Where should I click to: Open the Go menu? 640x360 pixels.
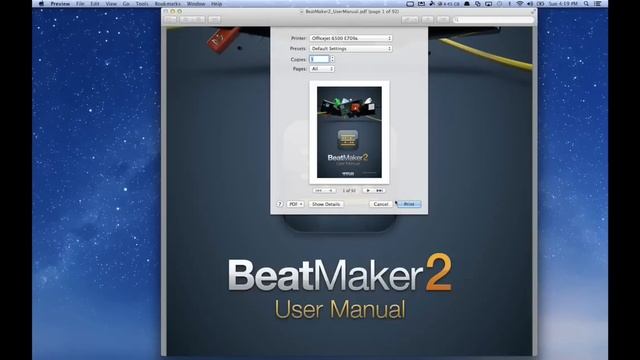coord(126,4)
